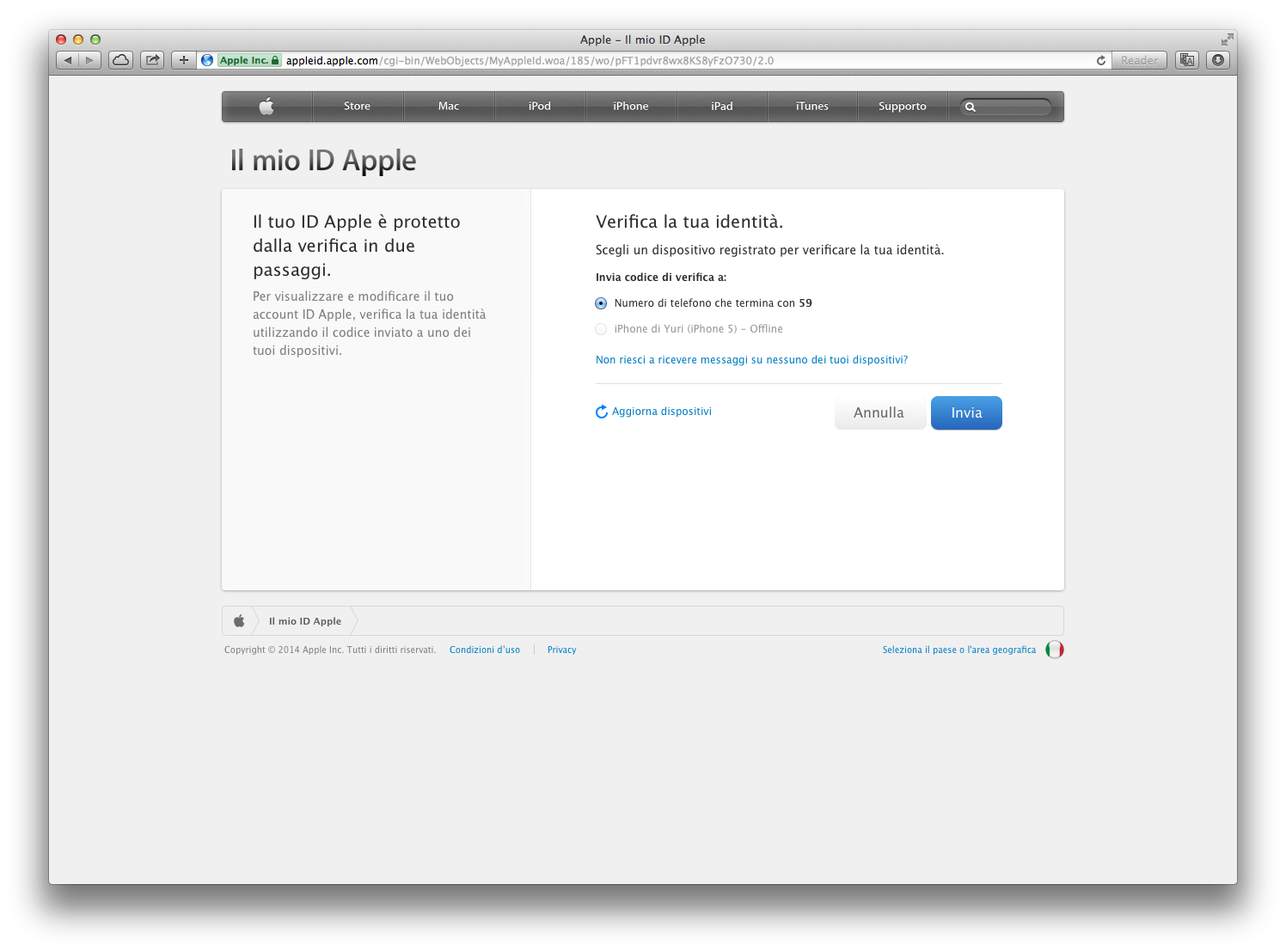Open the translate extension icon in toolbar

[x=1187, y=60]
